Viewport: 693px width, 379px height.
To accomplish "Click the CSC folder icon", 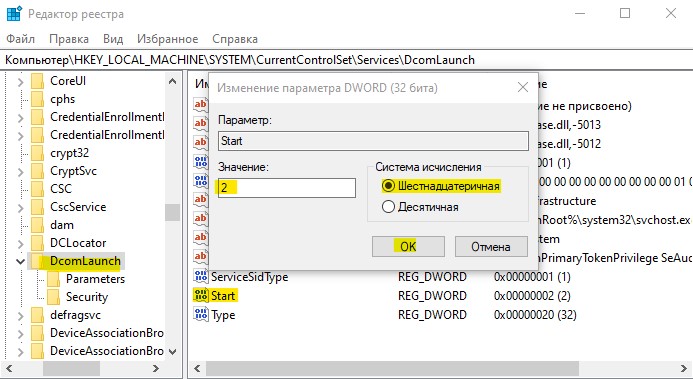I will 38,189.
